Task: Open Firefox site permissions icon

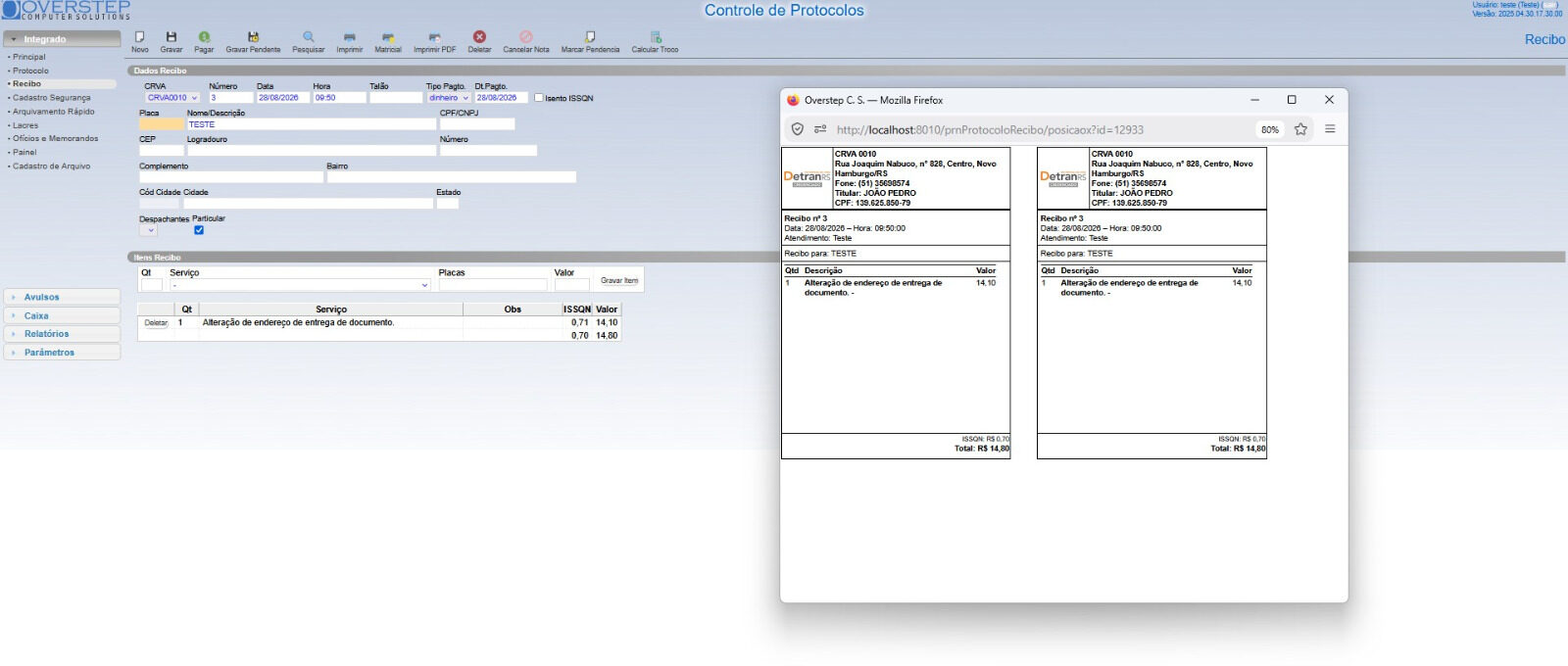Action: (x=820, y=129)
